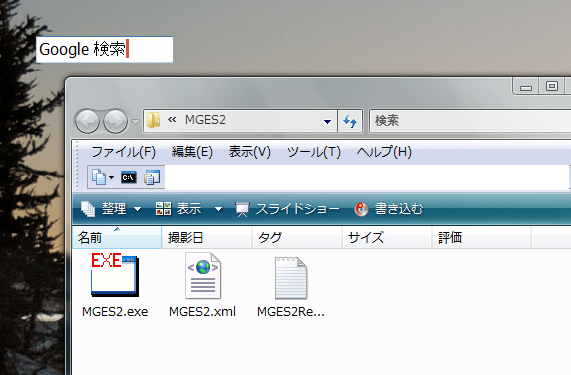
Task: Click the cascading windows toolbar icon
Action: point(152,177)
